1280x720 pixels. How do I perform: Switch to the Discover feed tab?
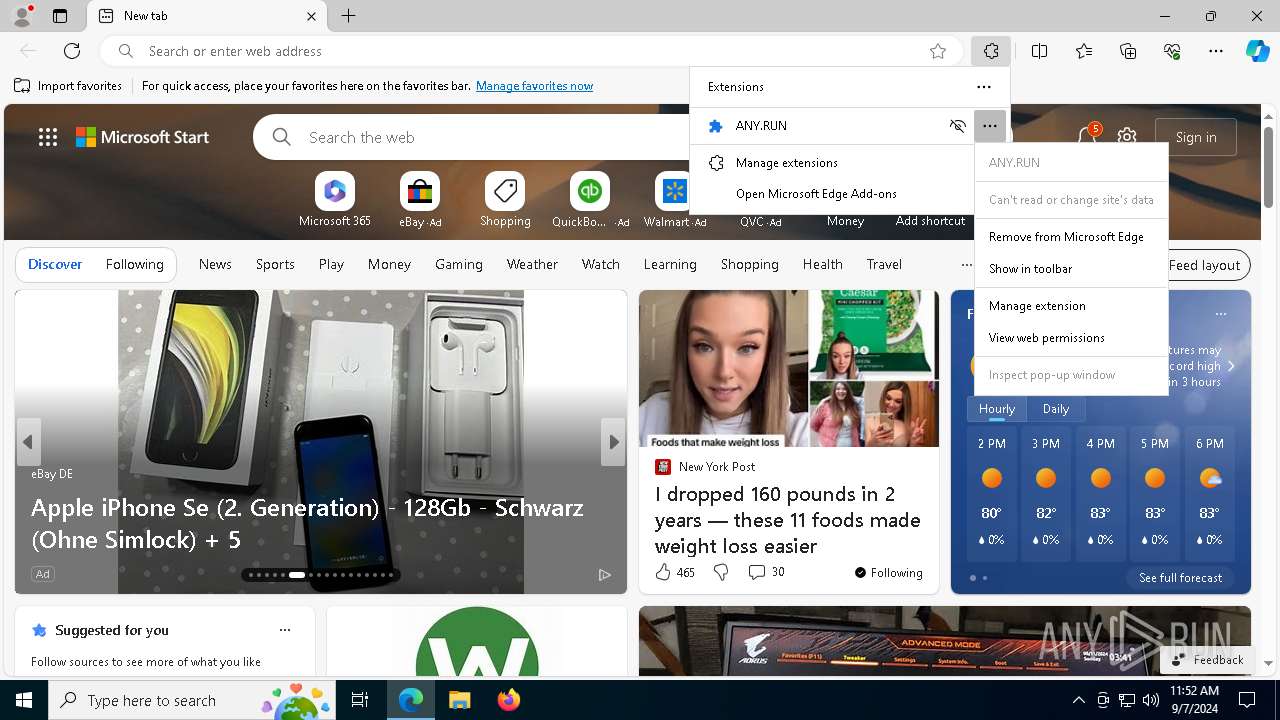click(x=55, y=264)
